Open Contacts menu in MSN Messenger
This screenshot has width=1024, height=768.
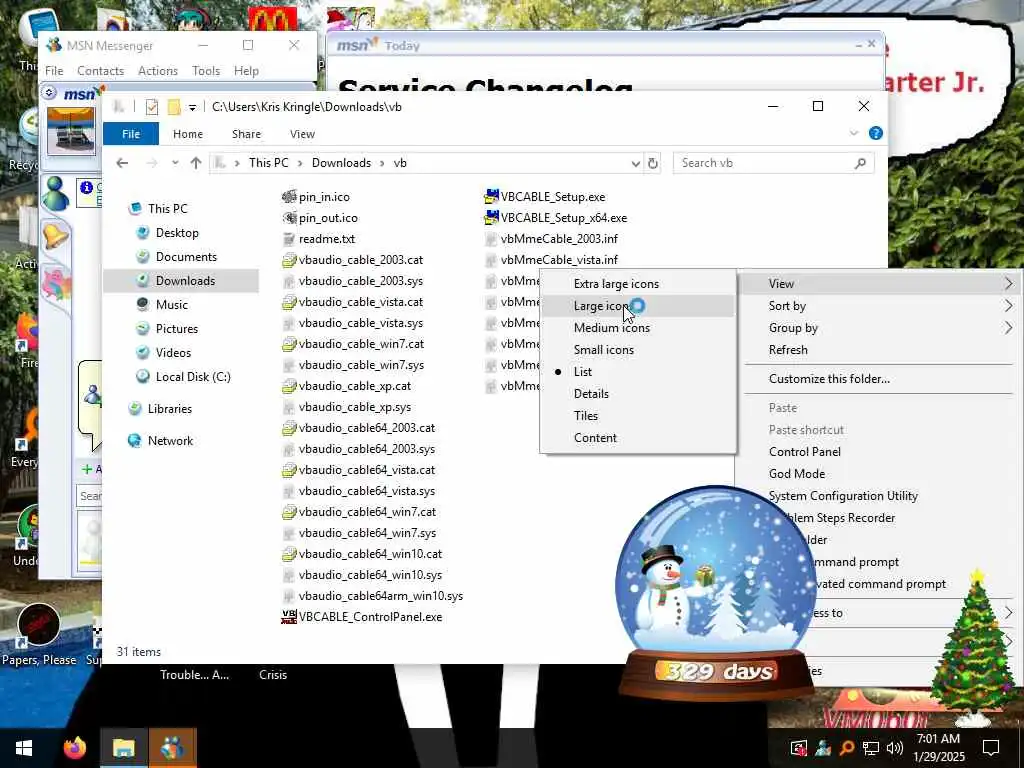[x=101, y=71]
